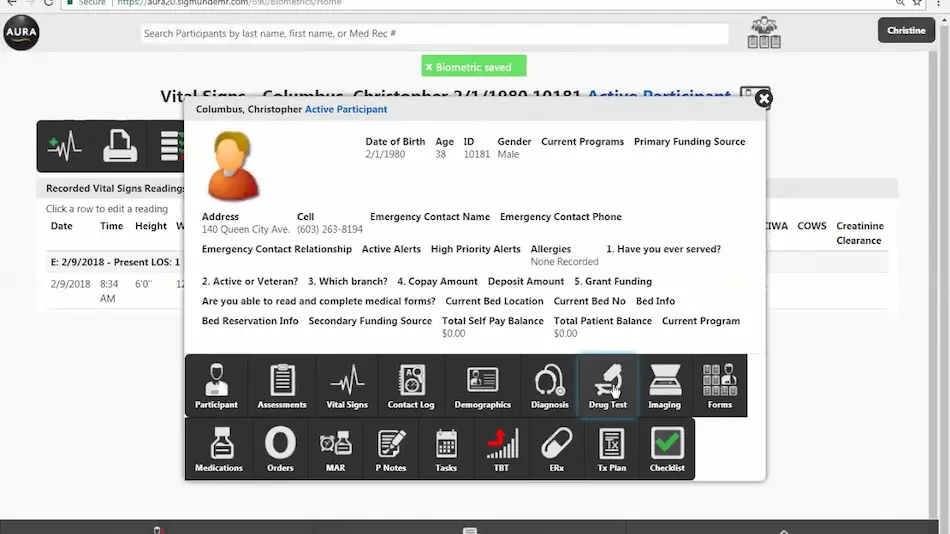Image resolution: width=950 pixels, height=534 pixels.
Task: Click the Secondary Funding Source label
Action: tap(370, 321)
